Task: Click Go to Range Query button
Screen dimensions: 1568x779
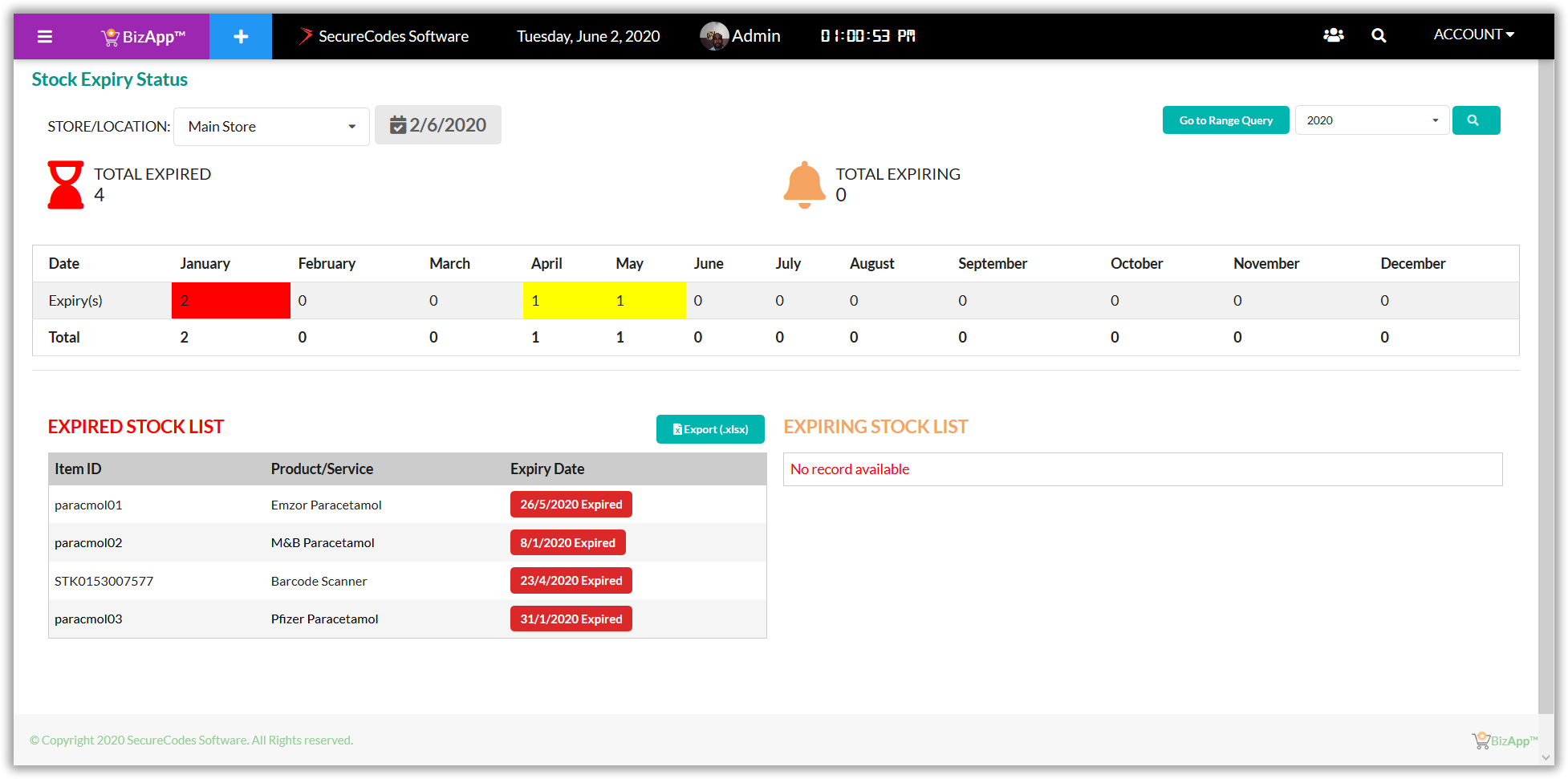Action: coord(1225,120)
